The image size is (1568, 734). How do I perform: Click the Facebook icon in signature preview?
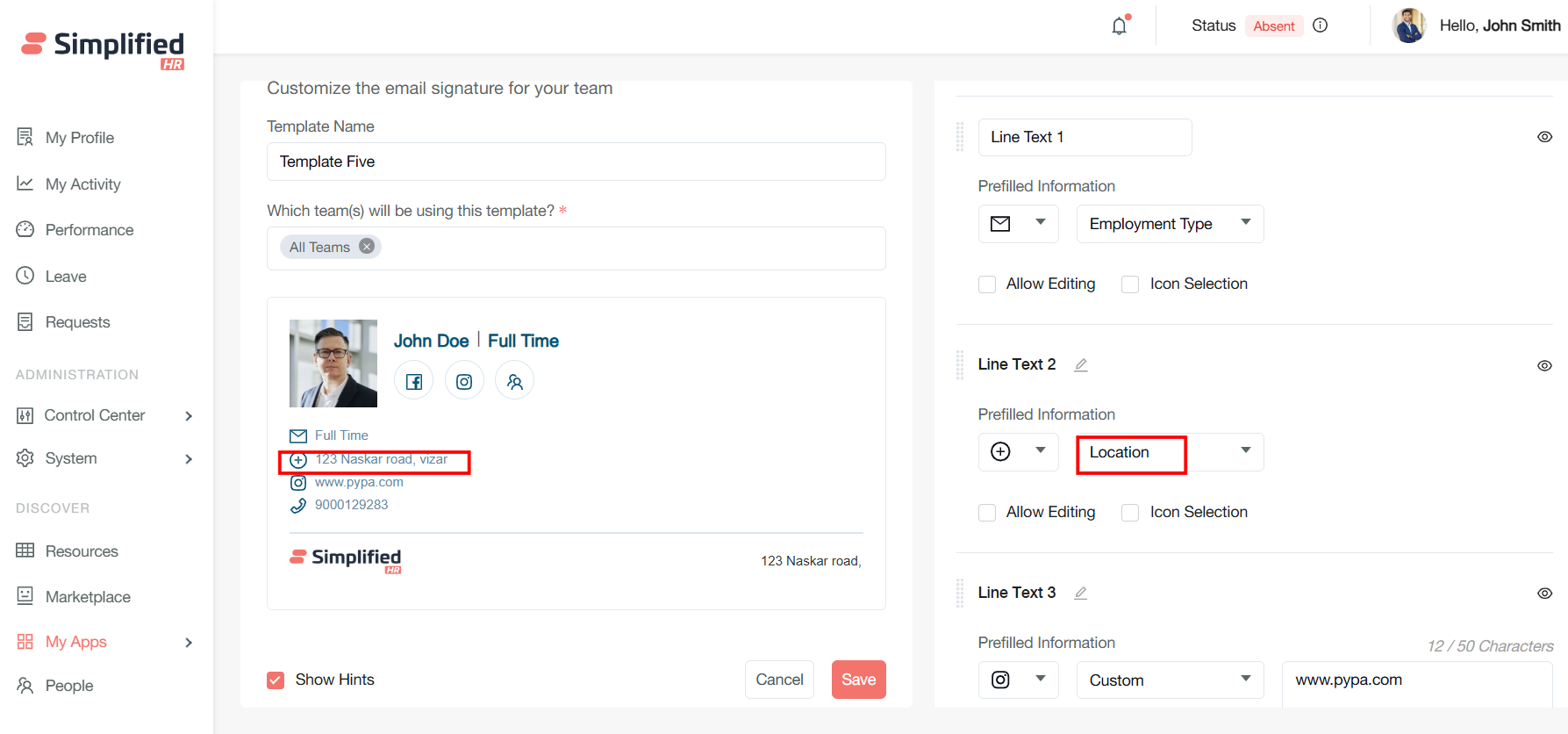[x=414, y=381]
